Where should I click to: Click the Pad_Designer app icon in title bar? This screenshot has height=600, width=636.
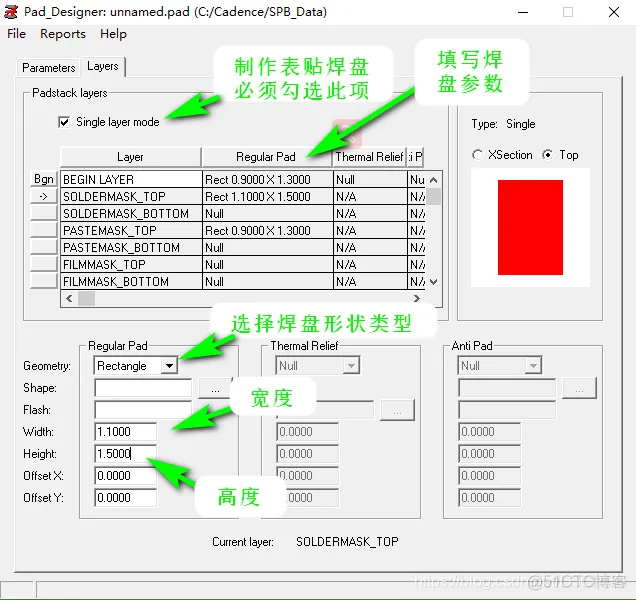click(x=11, y=12)
